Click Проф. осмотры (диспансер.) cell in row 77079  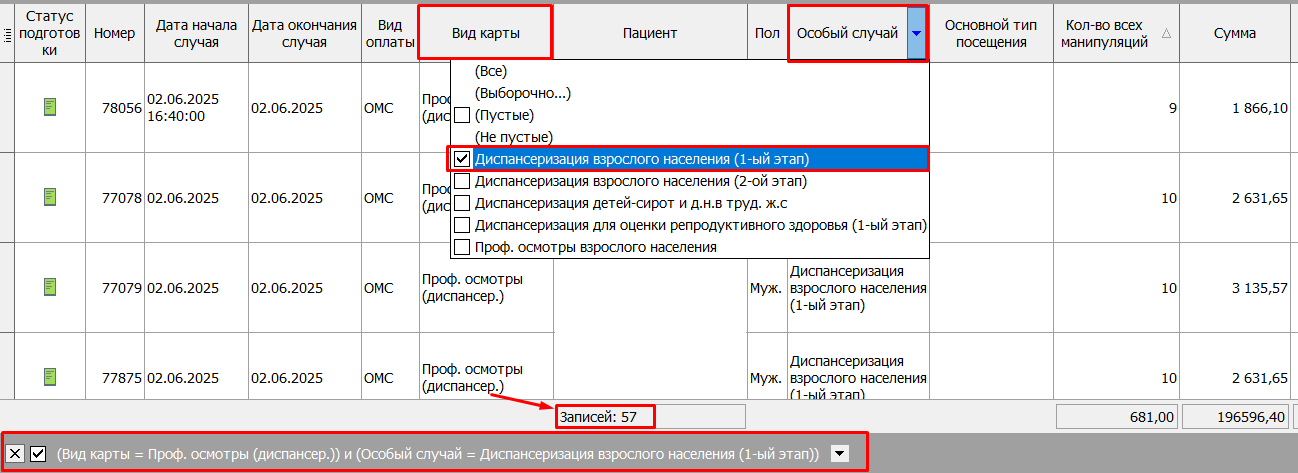(x=485, y=287)
